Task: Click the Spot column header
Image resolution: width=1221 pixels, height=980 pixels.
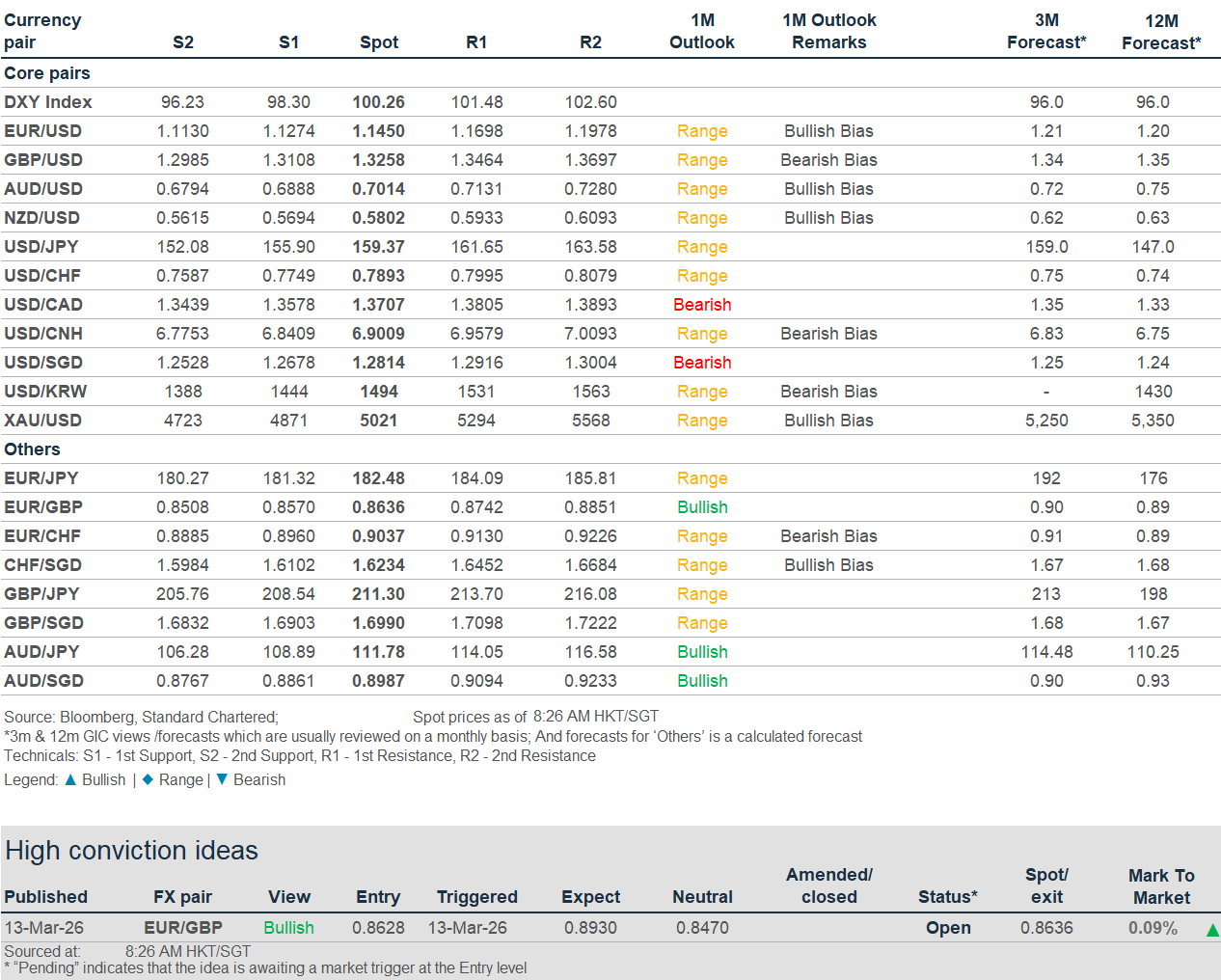Action: coord(378,42)
